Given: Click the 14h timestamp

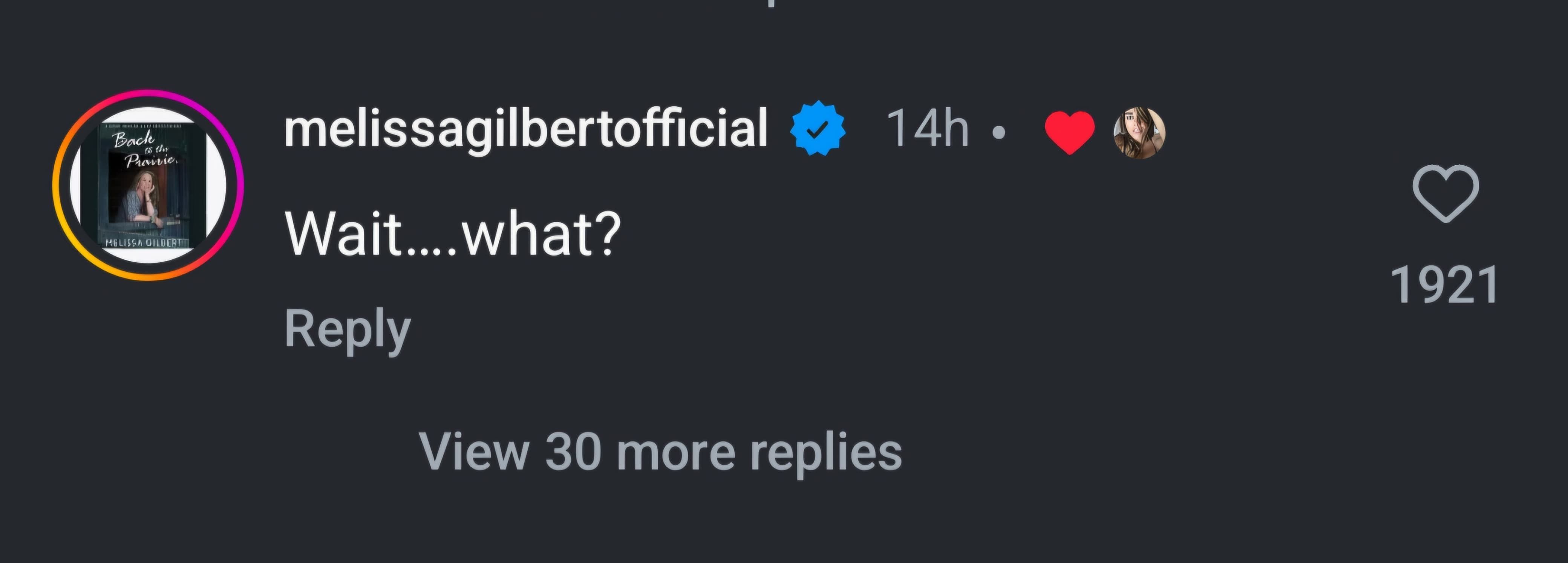Looking at the screenshot, I should (927, 129).
